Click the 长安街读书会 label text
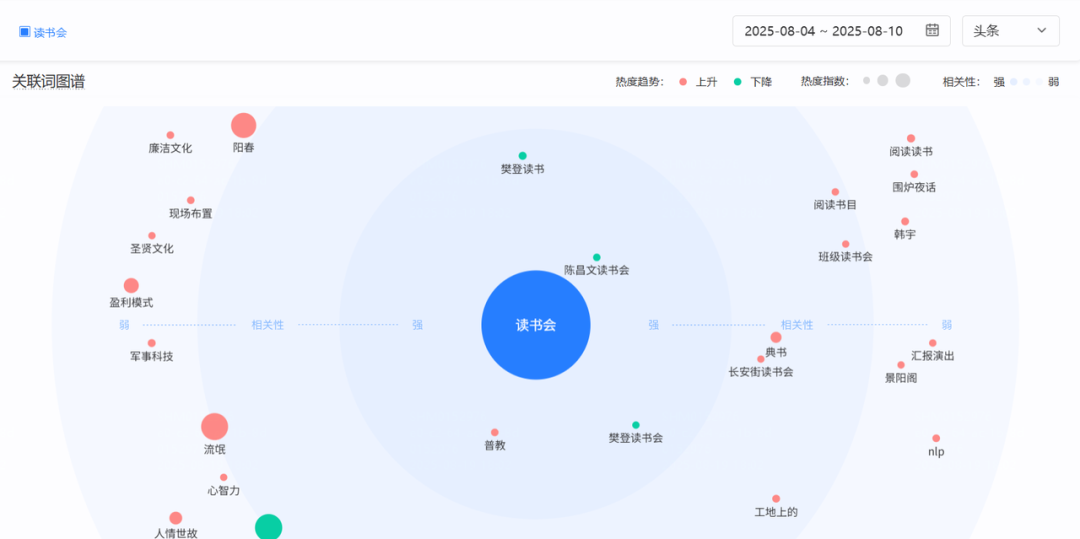Image resolution: width=1080 pixels, height=539 pixels. 760,372
